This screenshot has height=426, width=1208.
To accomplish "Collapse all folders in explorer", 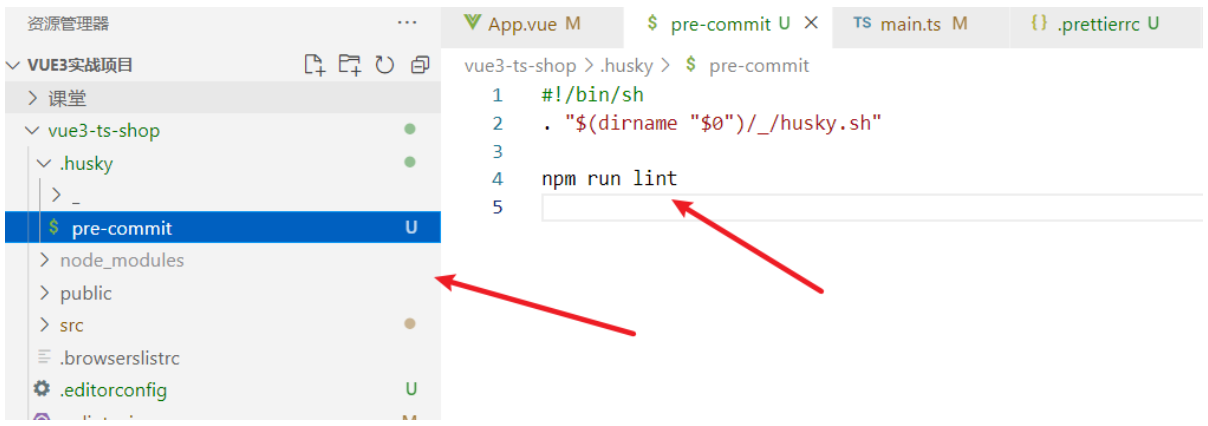I will [420, 65].
